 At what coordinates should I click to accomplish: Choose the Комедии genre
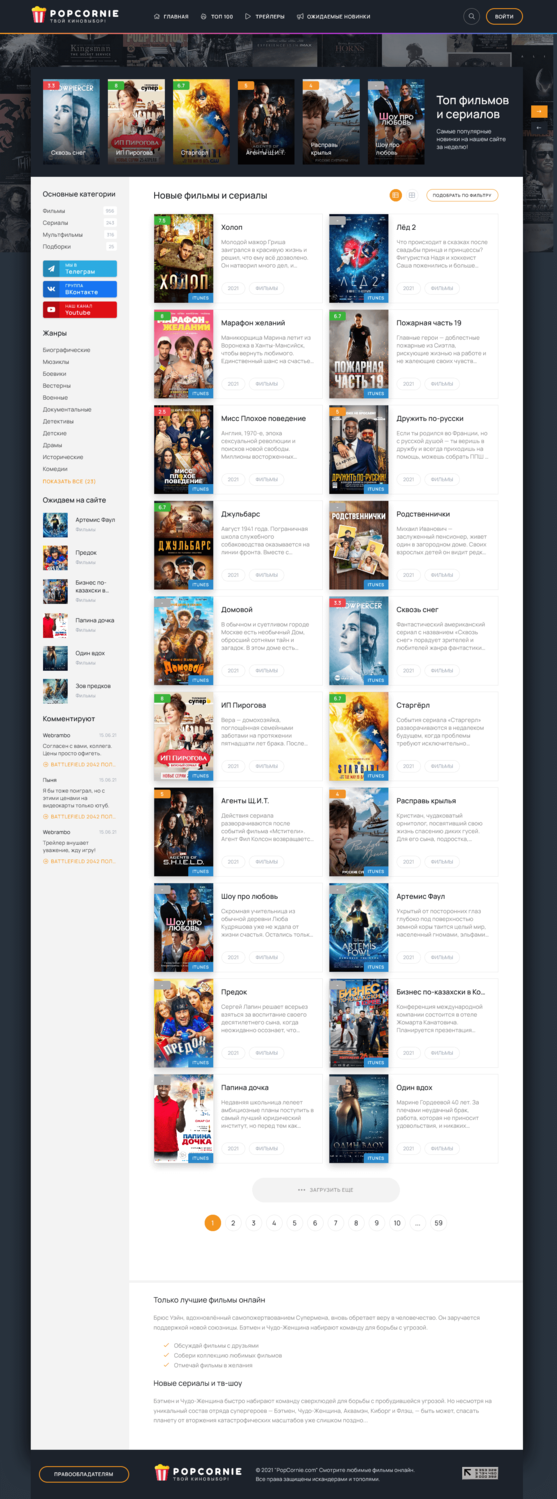click(55, 469)
